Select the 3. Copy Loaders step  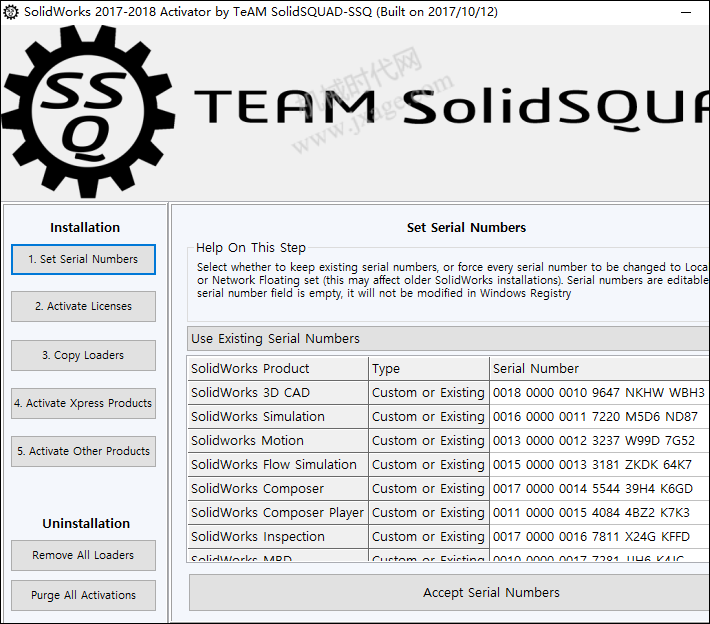(83, 355)
